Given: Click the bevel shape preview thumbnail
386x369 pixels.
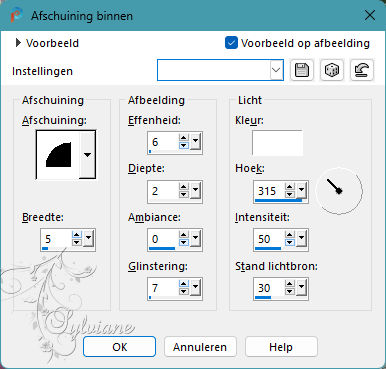Looking at the screenshot, I should point(58,154).
